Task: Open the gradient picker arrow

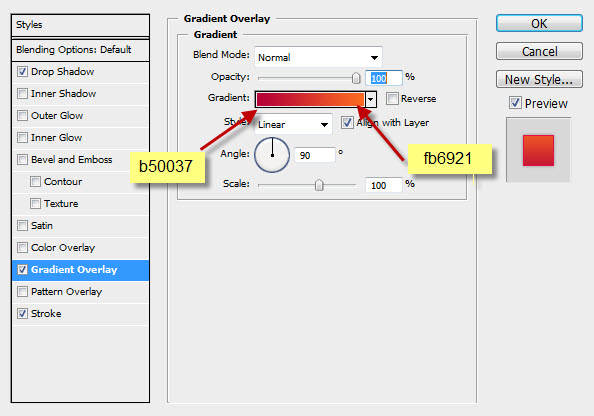Action: [371, 100]
